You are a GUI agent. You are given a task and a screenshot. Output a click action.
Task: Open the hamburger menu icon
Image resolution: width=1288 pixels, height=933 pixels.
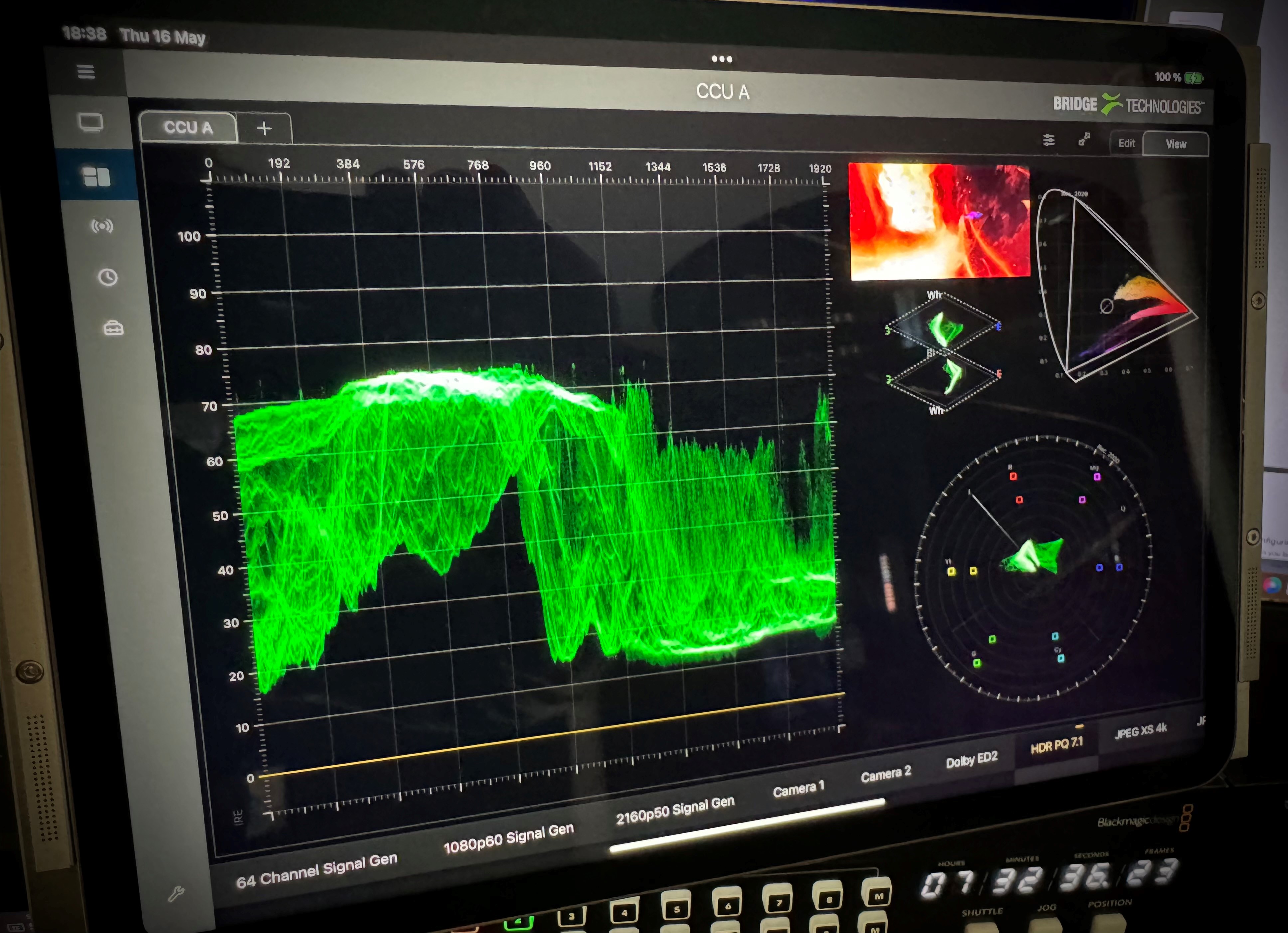click(x=86, y=71)
